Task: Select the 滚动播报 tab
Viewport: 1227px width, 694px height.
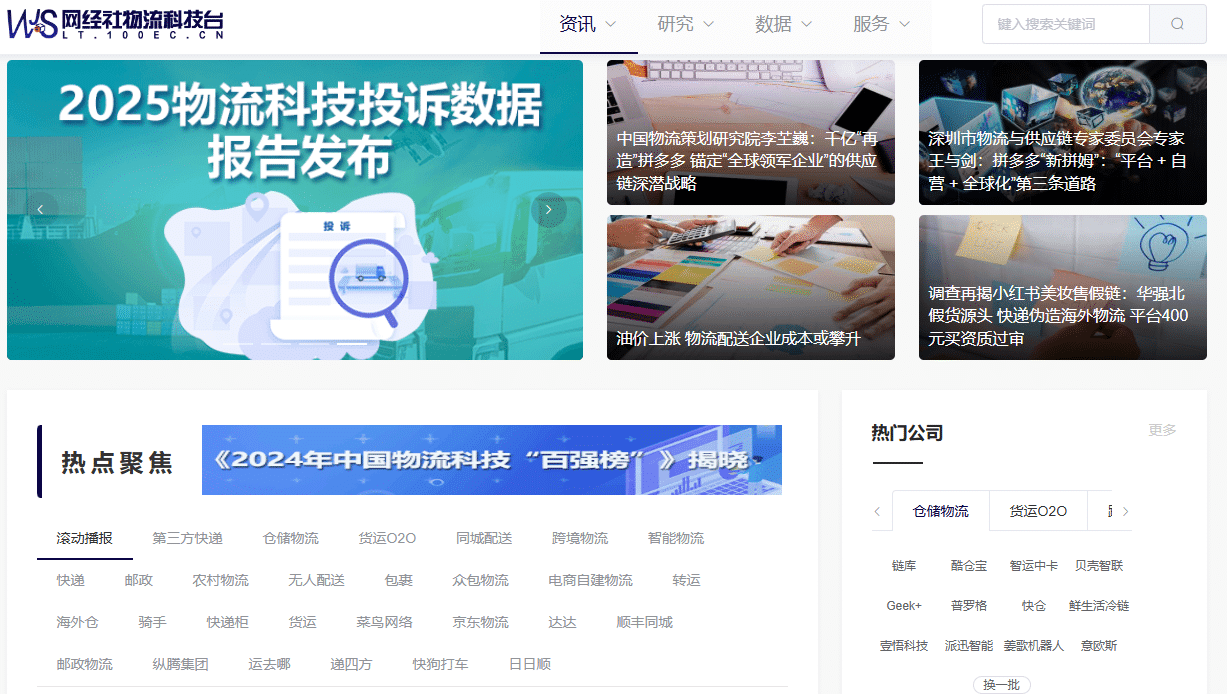Action: [85, 538]
